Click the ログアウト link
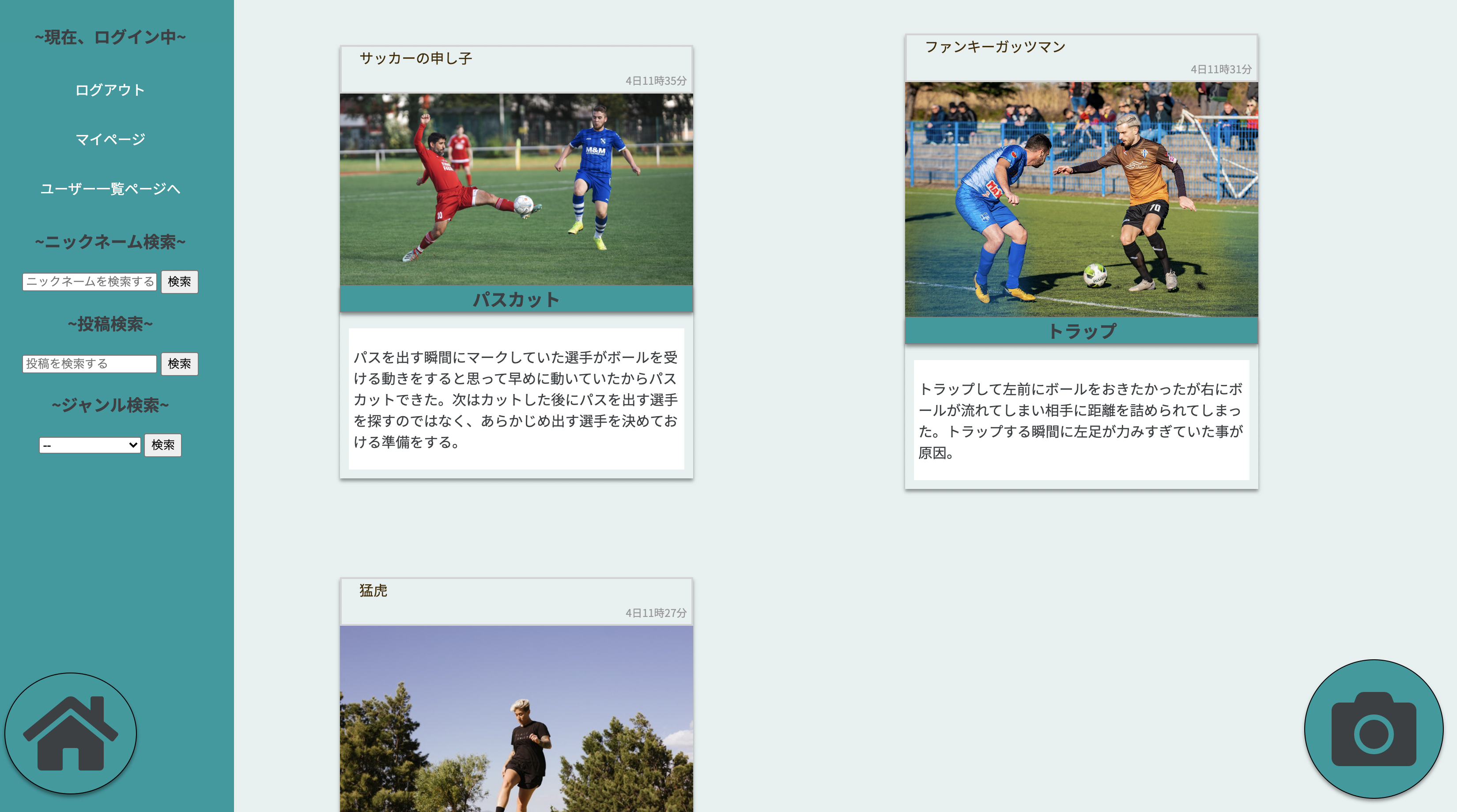 [110, 89]
